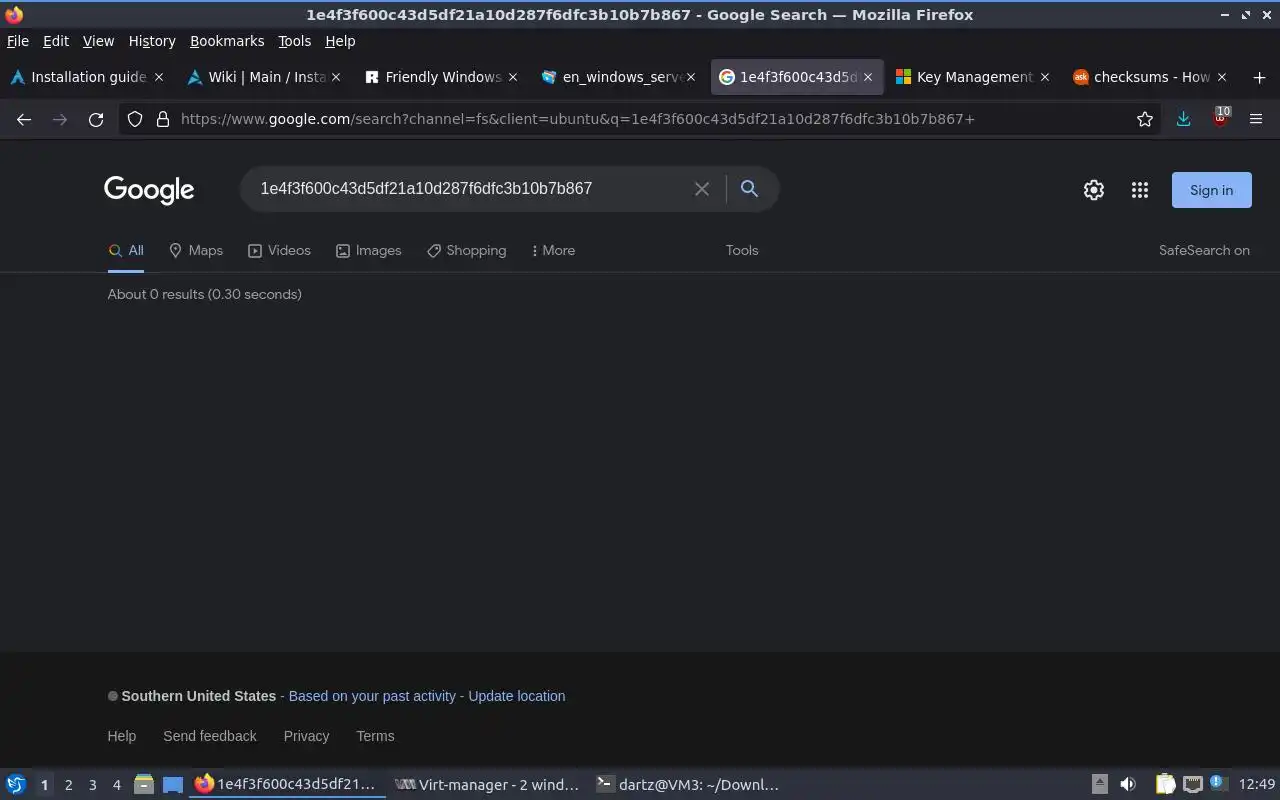Screen dimensions: 1280x800
Task: Open site security padlock info
Action: (x=163, y=119)
